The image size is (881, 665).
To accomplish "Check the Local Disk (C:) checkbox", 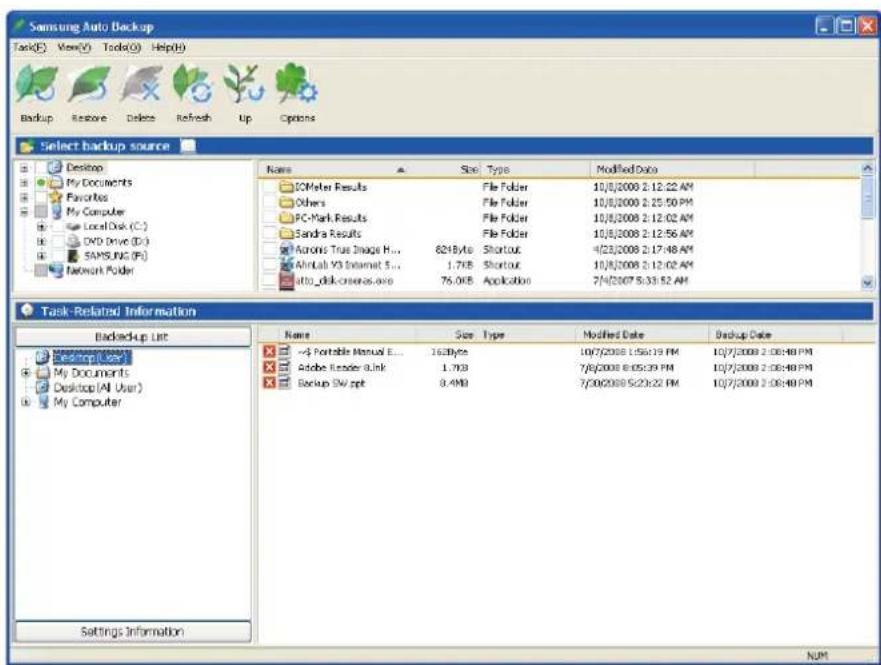I will click(58, 226).
